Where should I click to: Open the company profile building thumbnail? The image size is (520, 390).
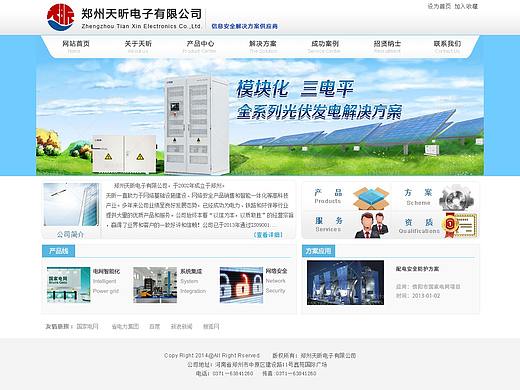[71, 204]
